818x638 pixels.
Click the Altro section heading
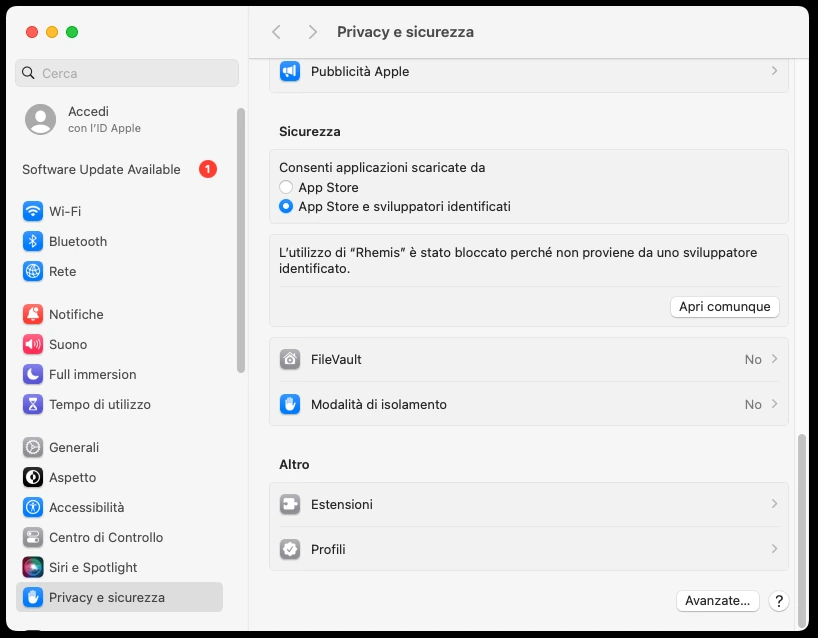[294, 464]
